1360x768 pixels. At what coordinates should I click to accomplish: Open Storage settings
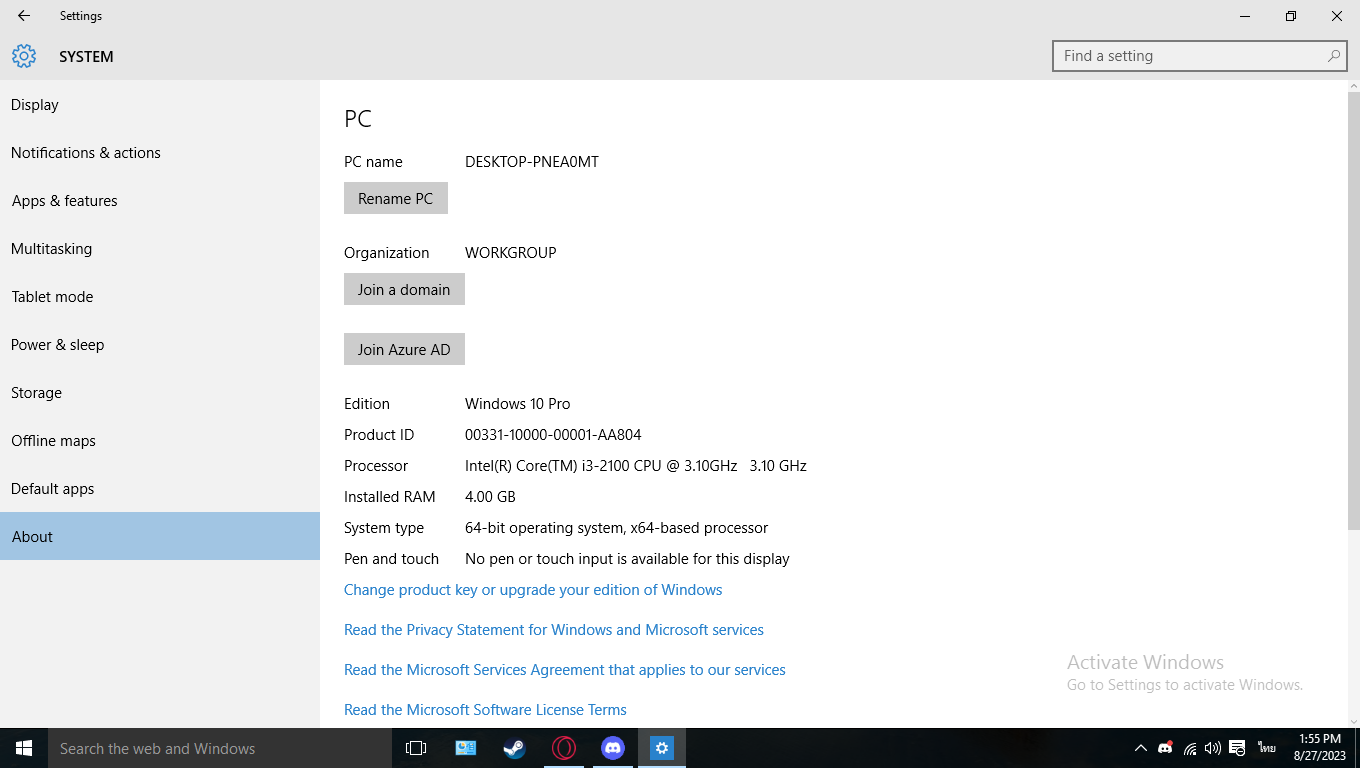(160, 393)
